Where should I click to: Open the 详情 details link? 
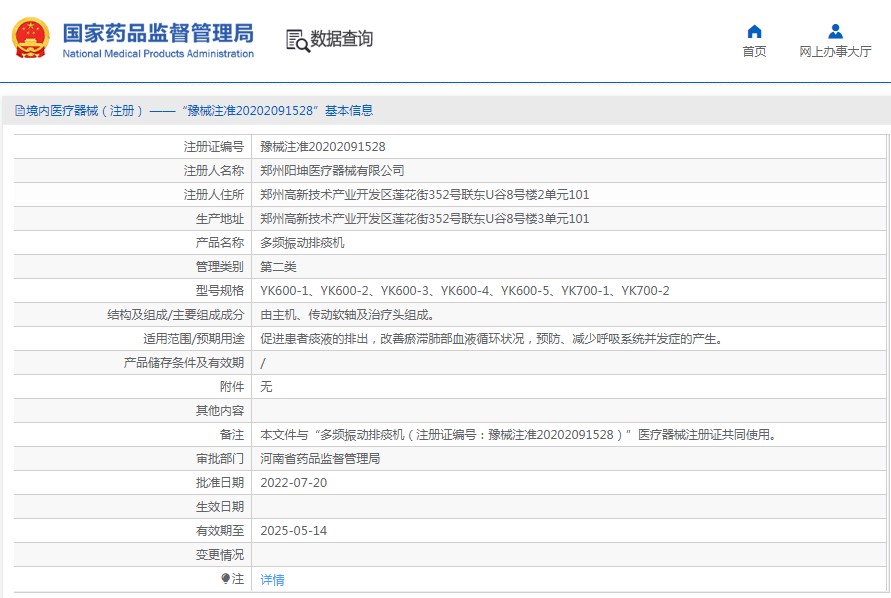point(272,580)
